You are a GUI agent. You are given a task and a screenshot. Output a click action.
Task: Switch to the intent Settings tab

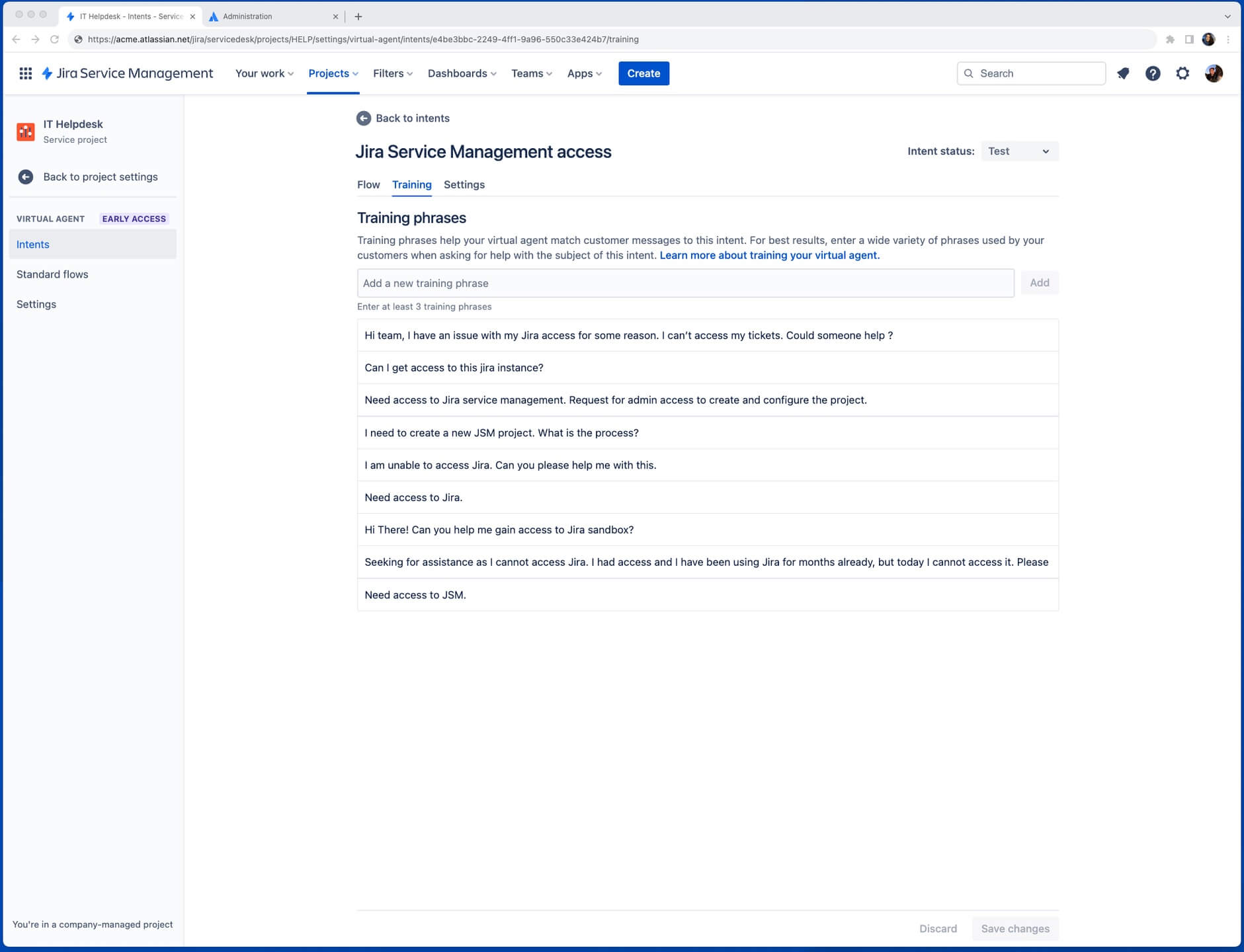click(464, 185)
